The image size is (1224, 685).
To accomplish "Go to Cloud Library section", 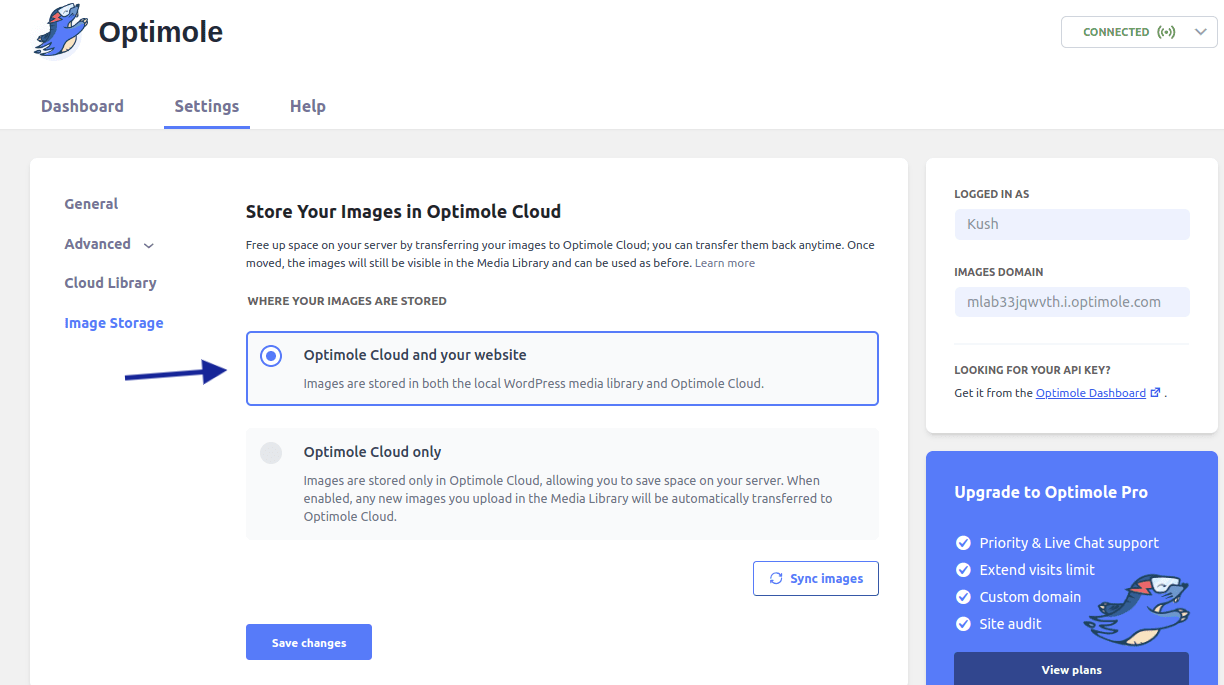I will pyautogui.click(x=110, y=283).
